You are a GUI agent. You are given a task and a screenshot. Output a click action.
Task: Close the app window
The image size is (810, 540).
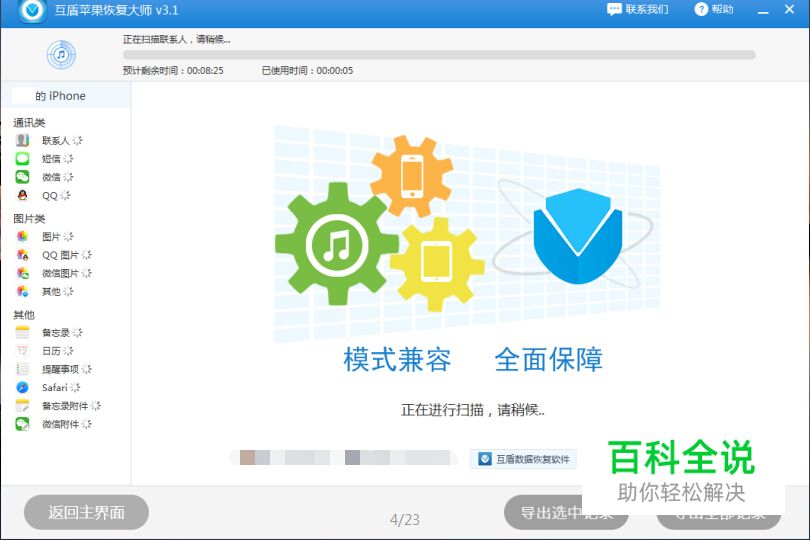click(x=789, y=9)
